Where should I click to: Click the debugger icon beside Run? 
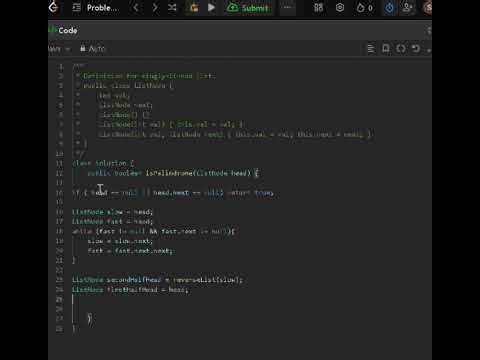click(194, 8)
